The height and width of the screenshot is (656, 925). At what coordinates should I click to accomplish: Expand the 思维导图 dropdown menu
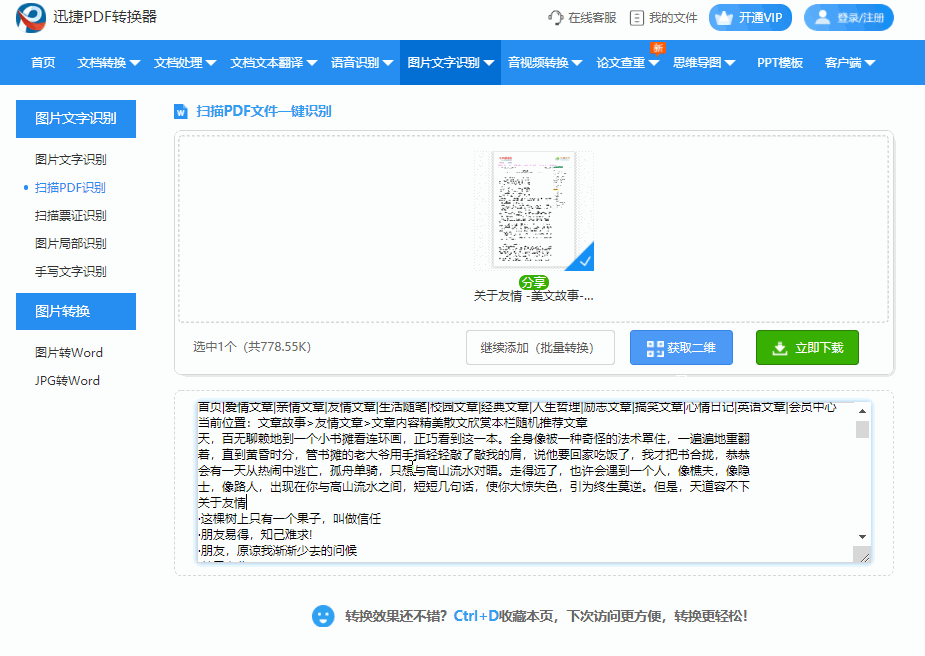[x=704, y=63]
